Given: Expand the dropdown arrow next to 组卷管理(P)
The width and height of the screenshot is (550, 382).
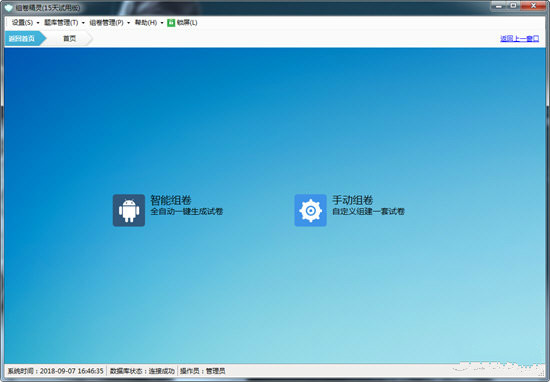Looking at the screenshot, I should tap(128, 23).
